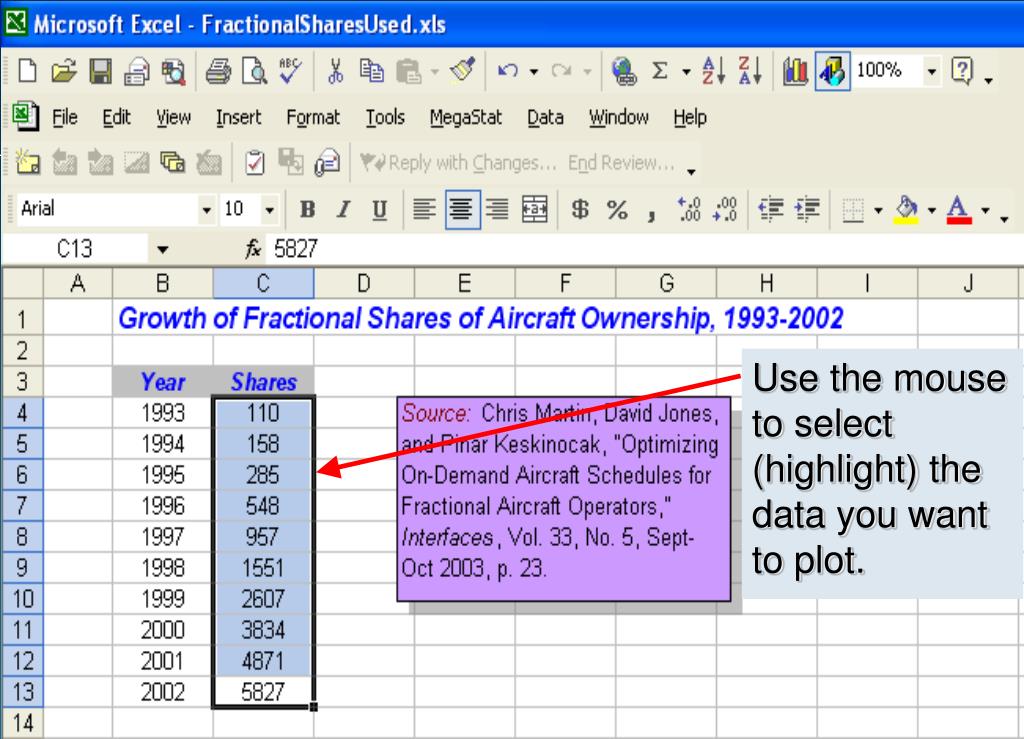Decrease the cell indent
The width and height of the screenshot is (1024, 739).
(x=771, y=210)
